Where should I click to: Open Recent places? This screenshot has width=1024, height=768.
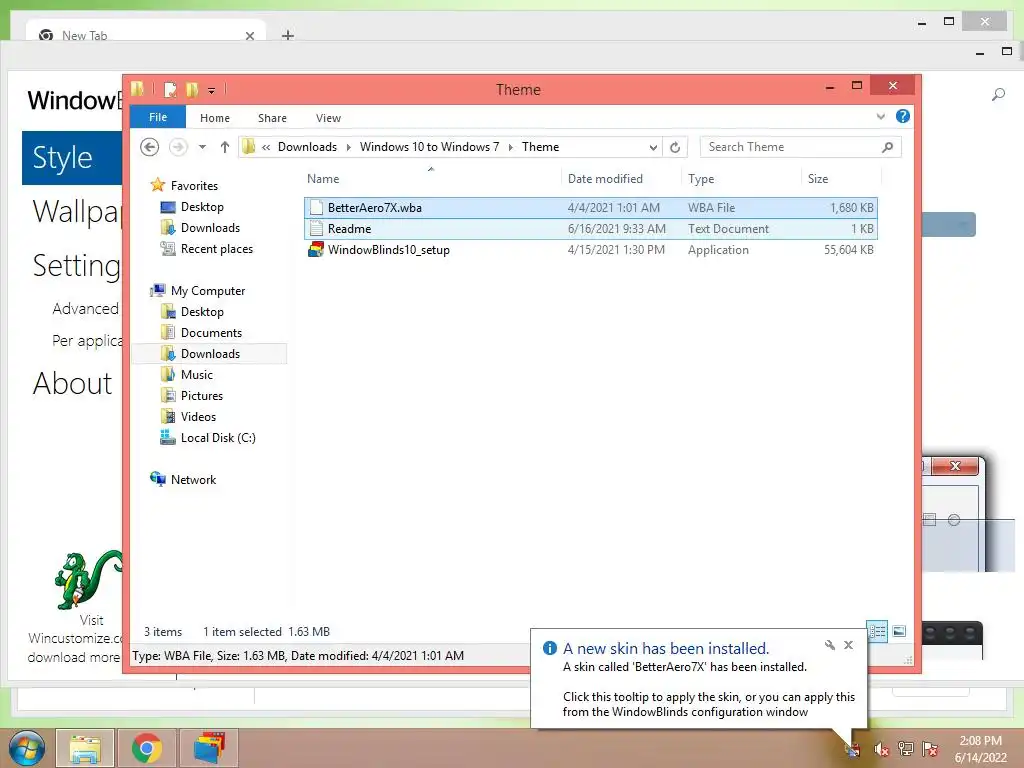[217, 249]
